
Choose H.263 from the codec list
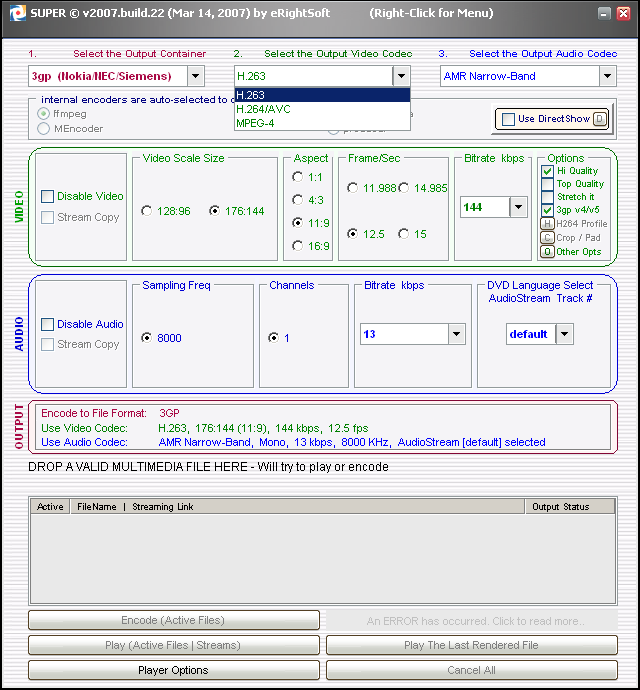(323, 95)
